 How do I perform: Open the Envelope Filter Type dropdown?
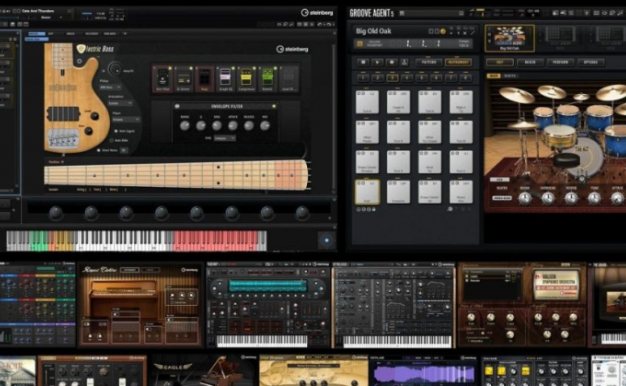point(224,138)
